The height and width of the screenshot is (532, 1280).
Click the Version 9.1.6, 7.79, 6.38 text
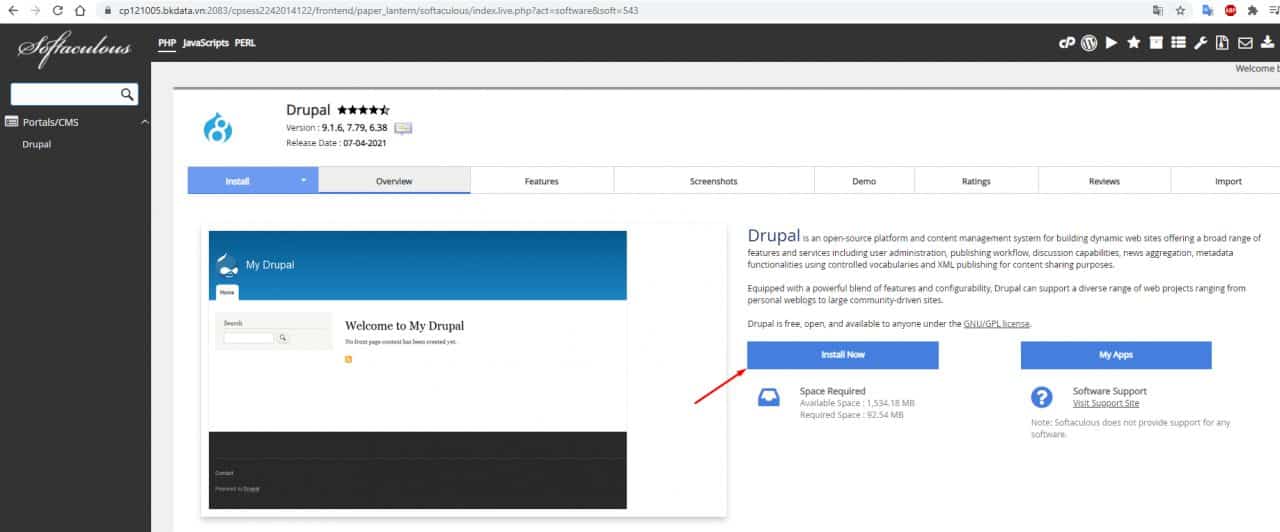click(337, 128)
